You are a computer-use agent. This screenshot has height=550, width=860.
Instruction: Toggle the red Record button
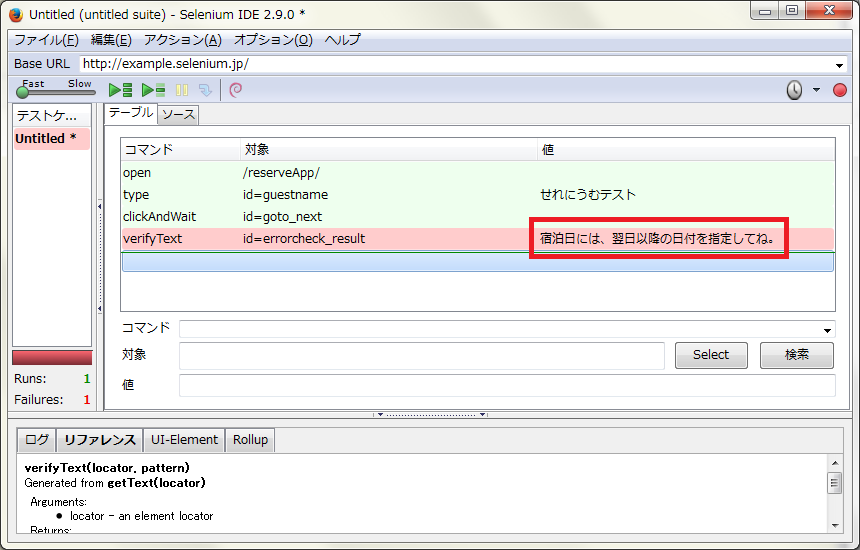839,90
